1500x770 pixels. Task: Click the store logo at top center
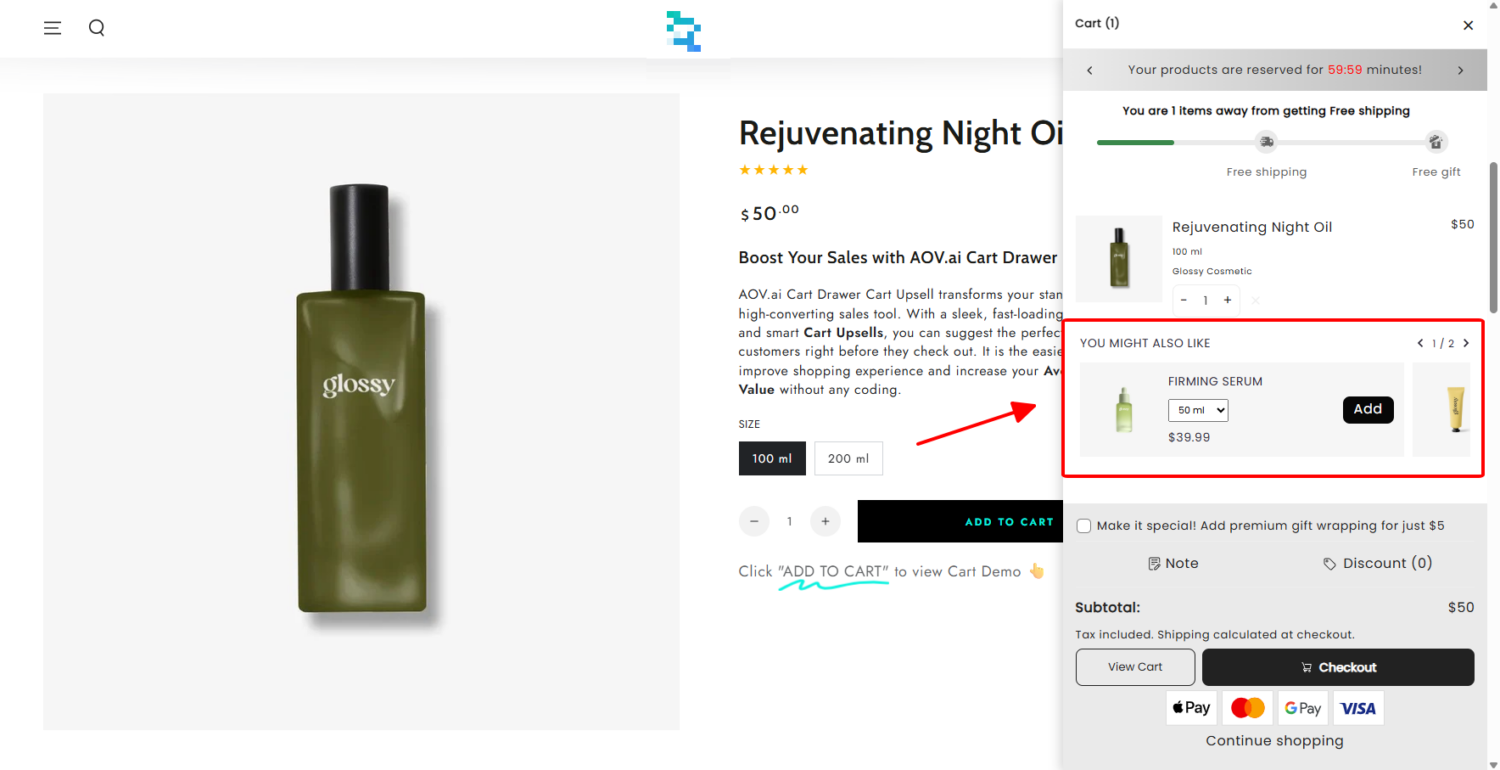(683, 31)
